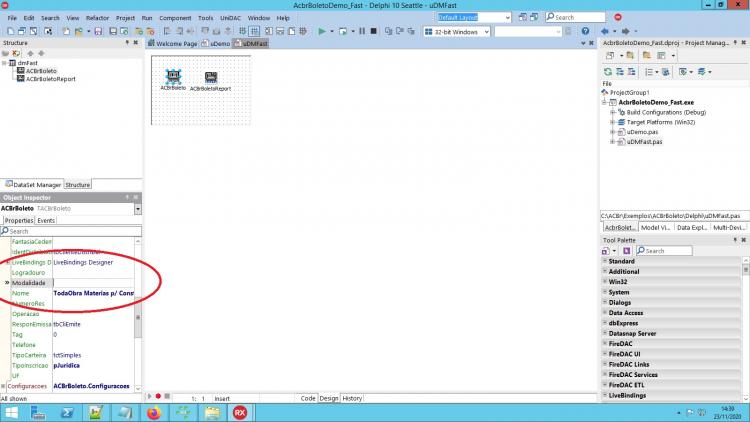Screen dimensions: 750x422
Task: Expand the Target Platforms (Win32) node
Action: pos(612,122)
